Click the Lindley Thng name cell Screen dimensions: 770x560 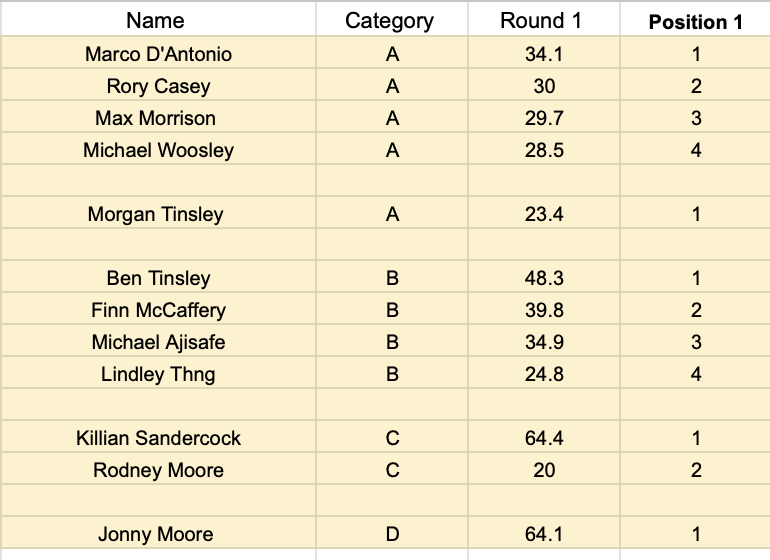point(158,372)
